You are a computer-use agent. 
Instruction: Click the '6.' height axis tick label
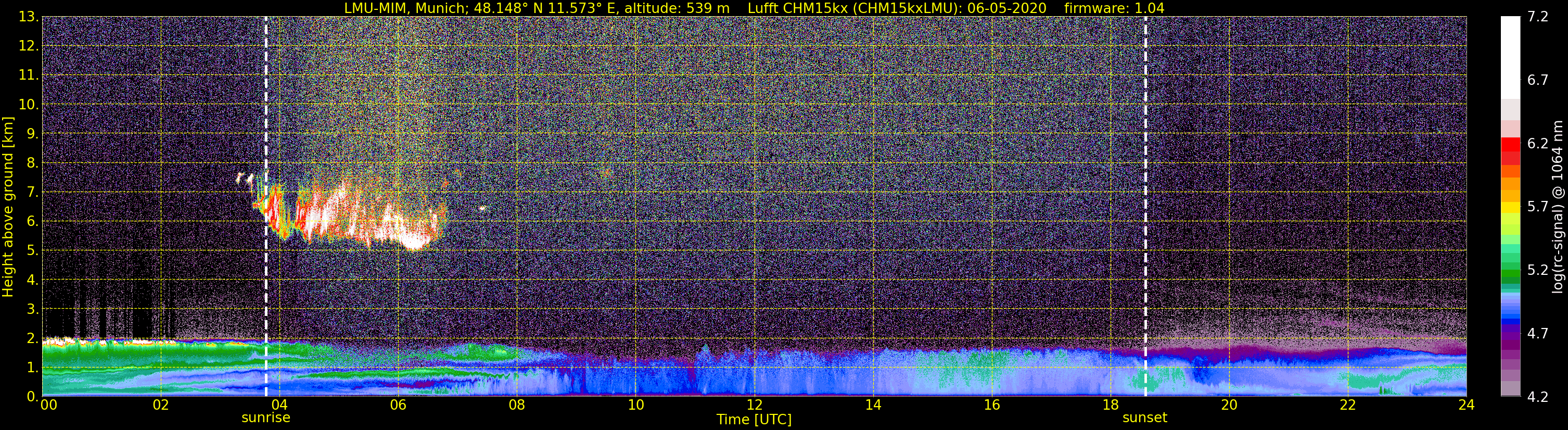[x=32, y=221]
